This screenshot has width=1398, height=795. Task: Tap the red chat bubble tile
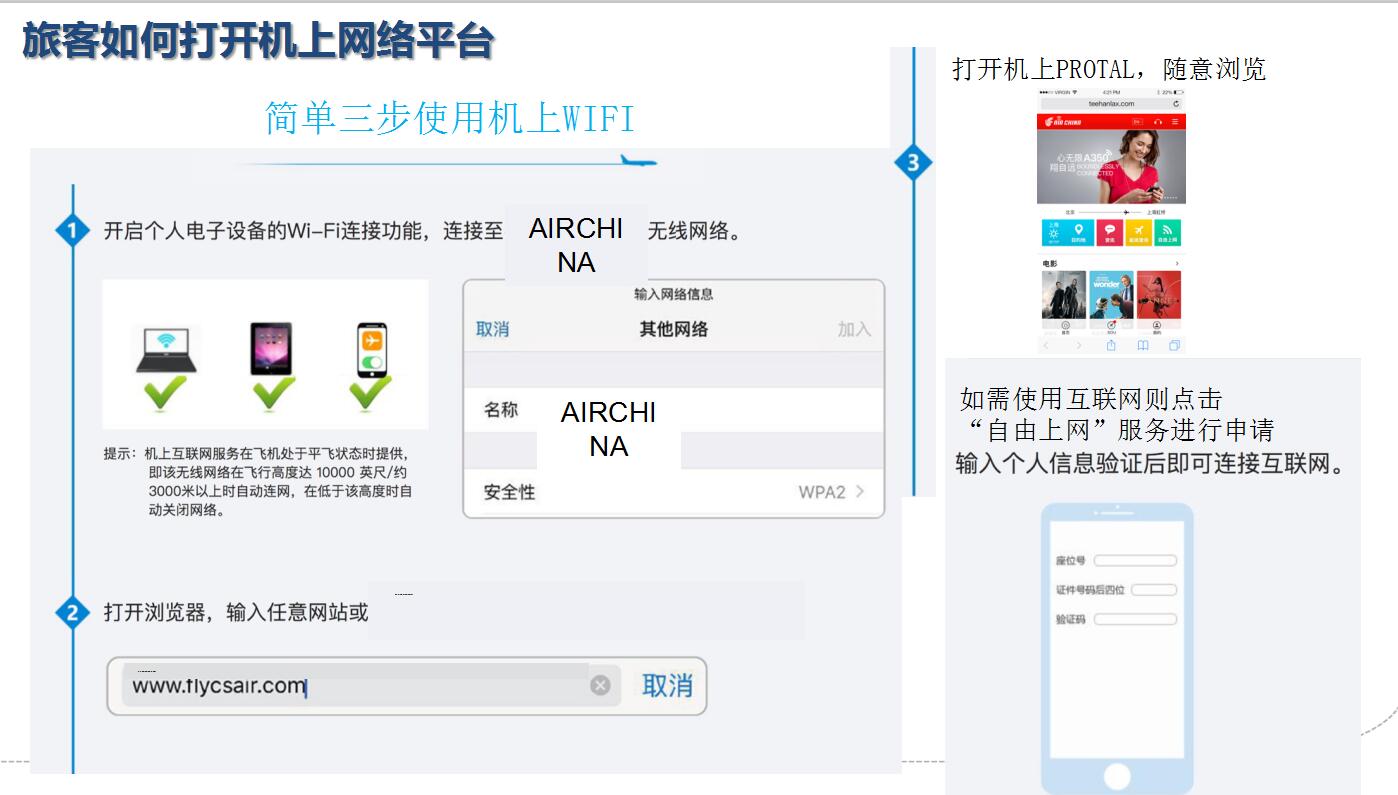pyautogui.click(x=1110, y=232)
